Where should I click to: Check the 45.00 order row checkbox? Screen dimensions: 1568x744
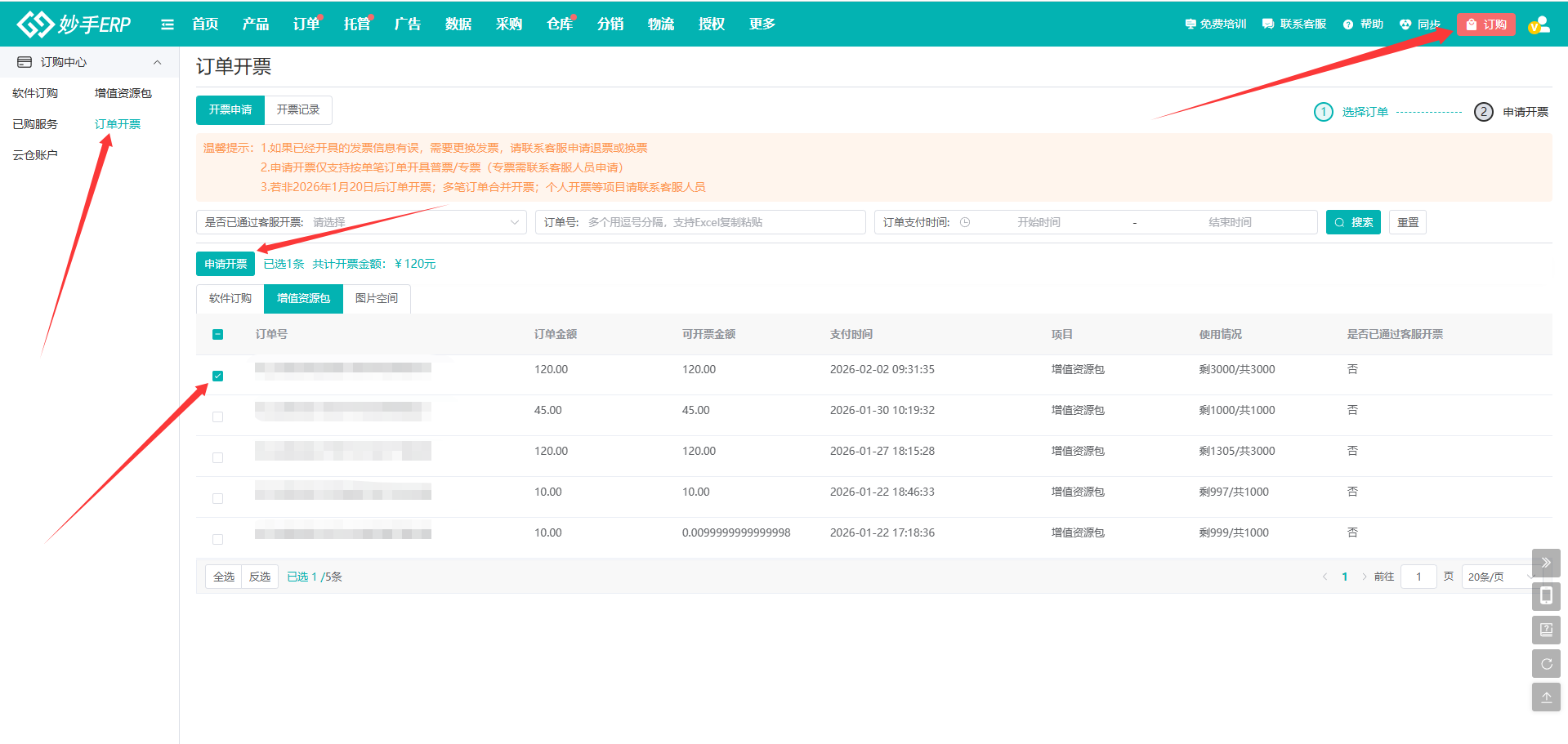[217, 417]
